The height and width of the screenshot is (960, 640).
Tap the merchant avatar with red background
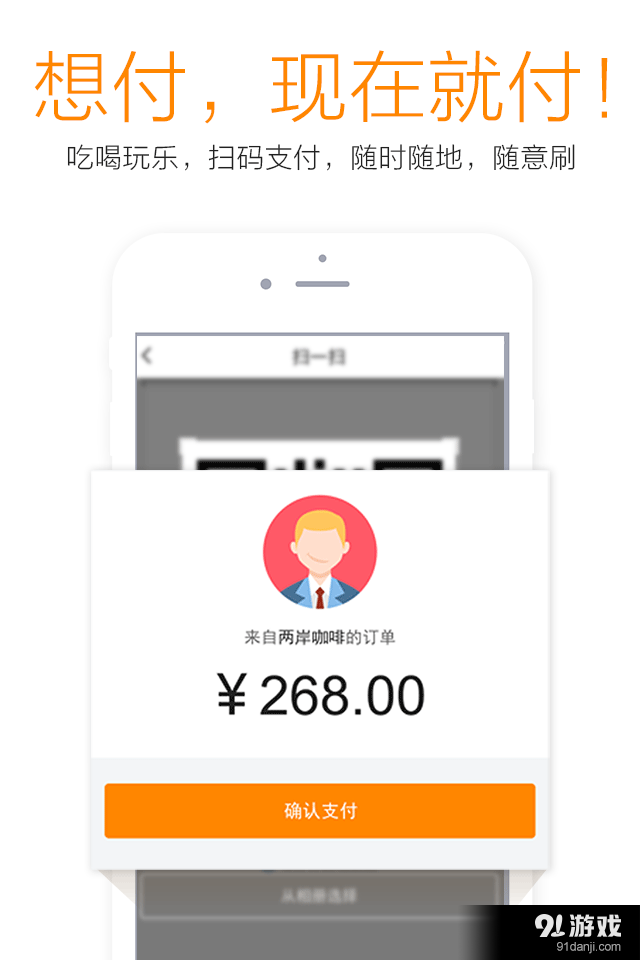pos(320,552)
